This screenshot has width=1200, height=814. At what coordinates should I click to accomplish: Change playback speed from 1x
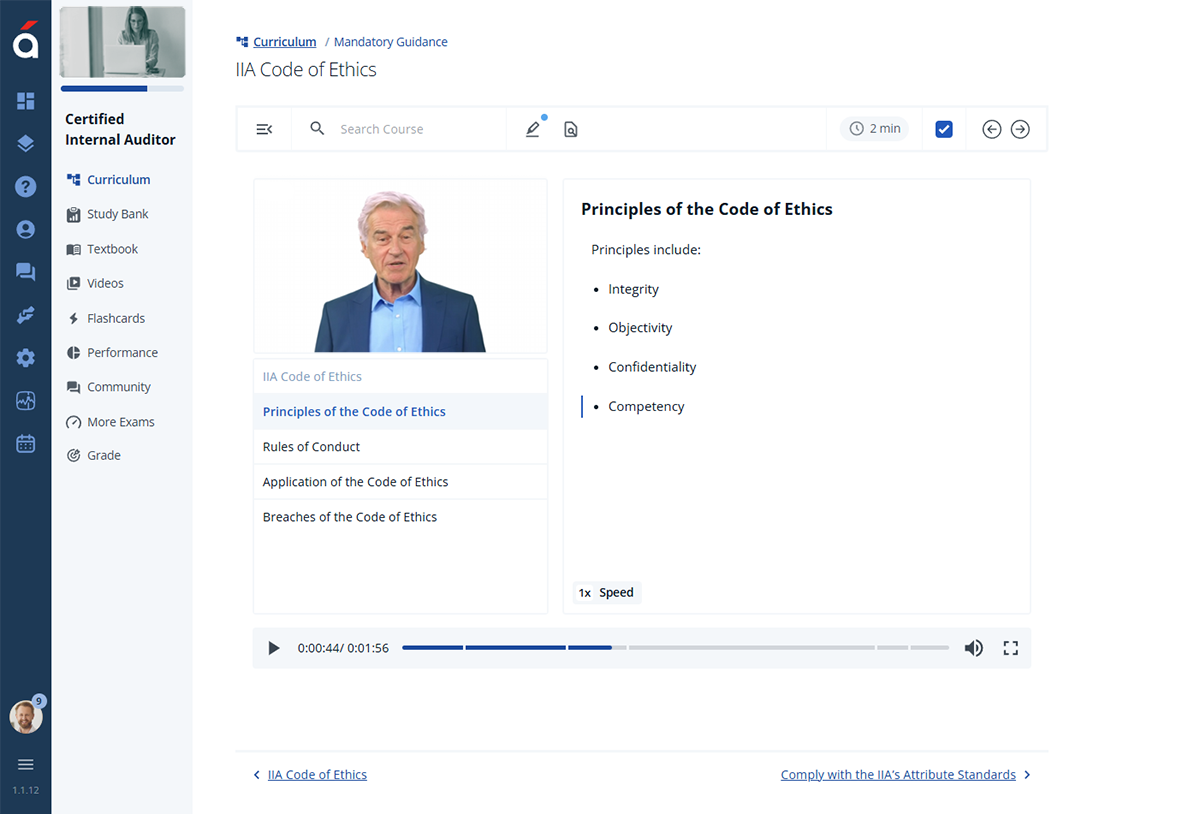[606, 592]
